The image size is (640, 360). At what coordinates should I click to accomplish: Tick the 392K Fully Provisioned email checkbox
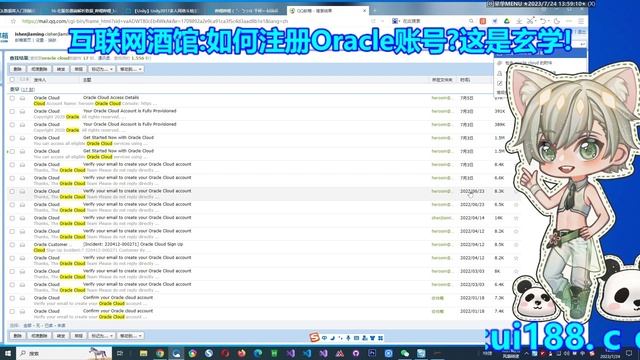(12, 111)
